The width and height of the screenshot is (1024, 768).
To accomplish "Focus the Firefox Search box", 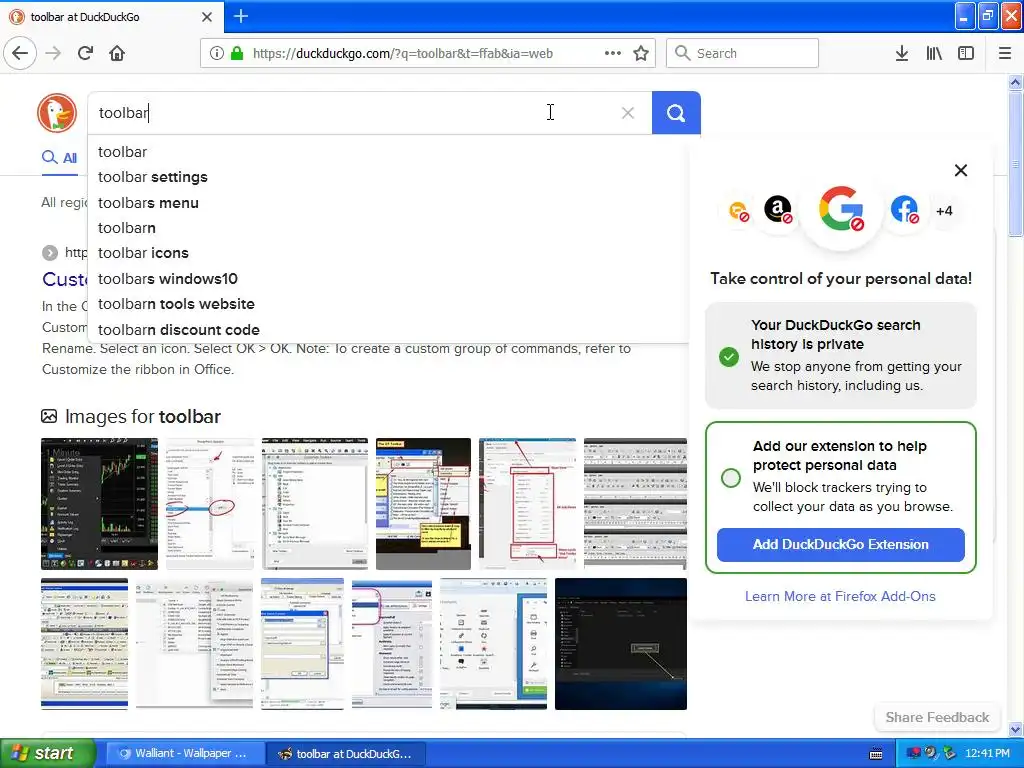I will (743, 53).
